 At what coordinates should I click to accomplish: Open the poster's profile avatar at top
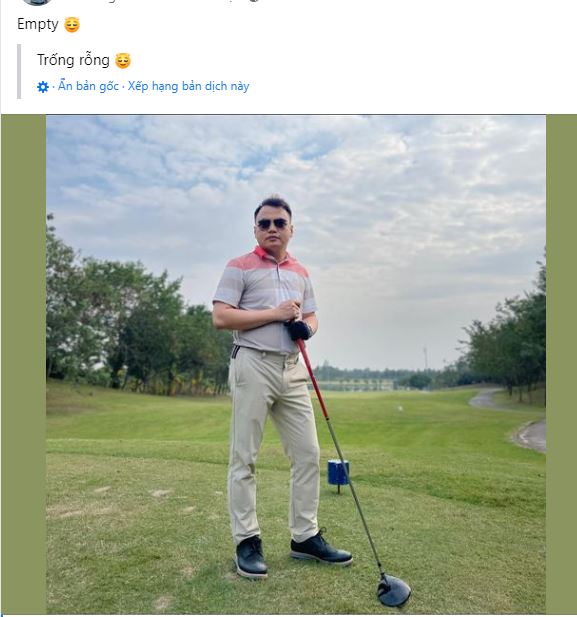tap(37, 2)
